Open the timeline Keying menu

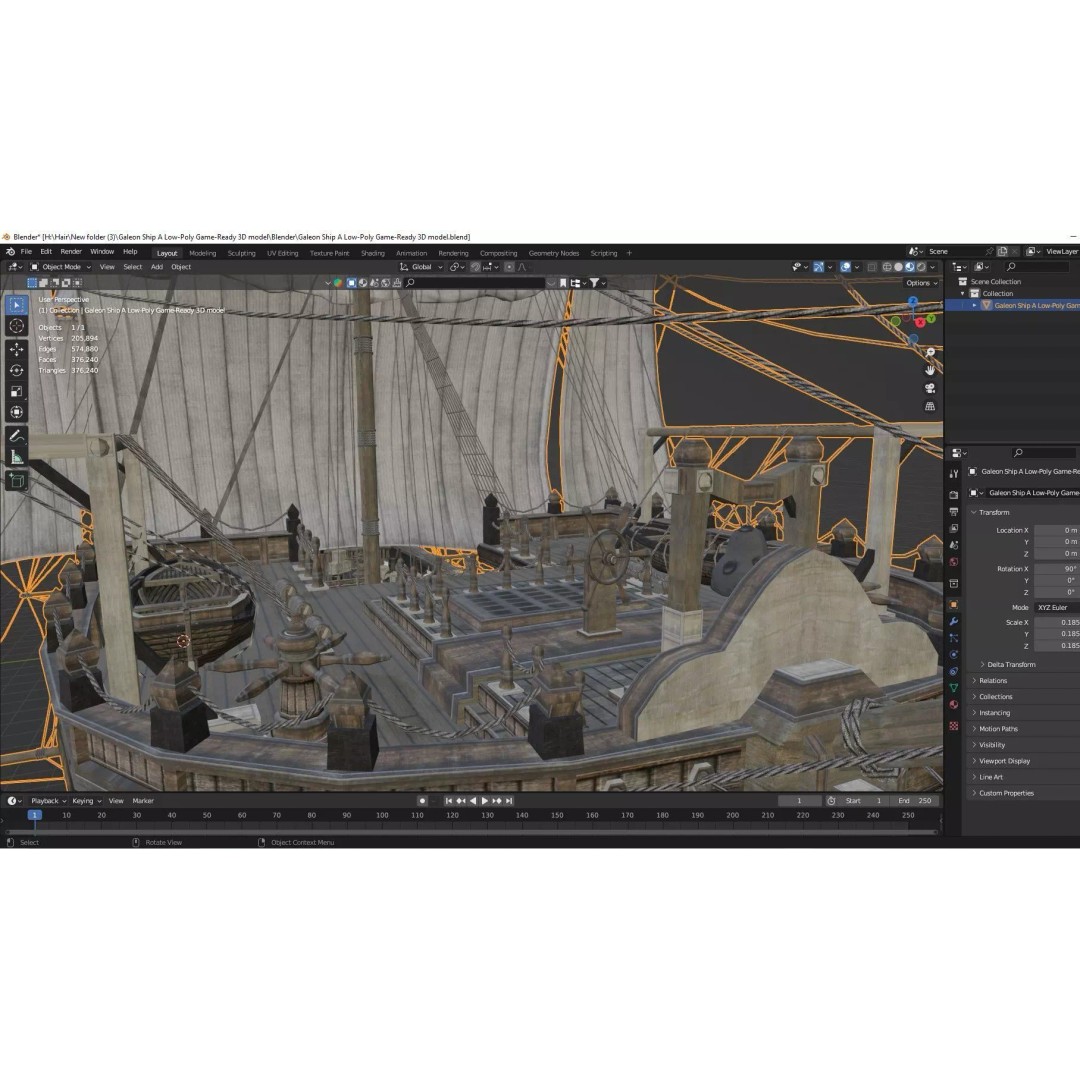(86, 801)
